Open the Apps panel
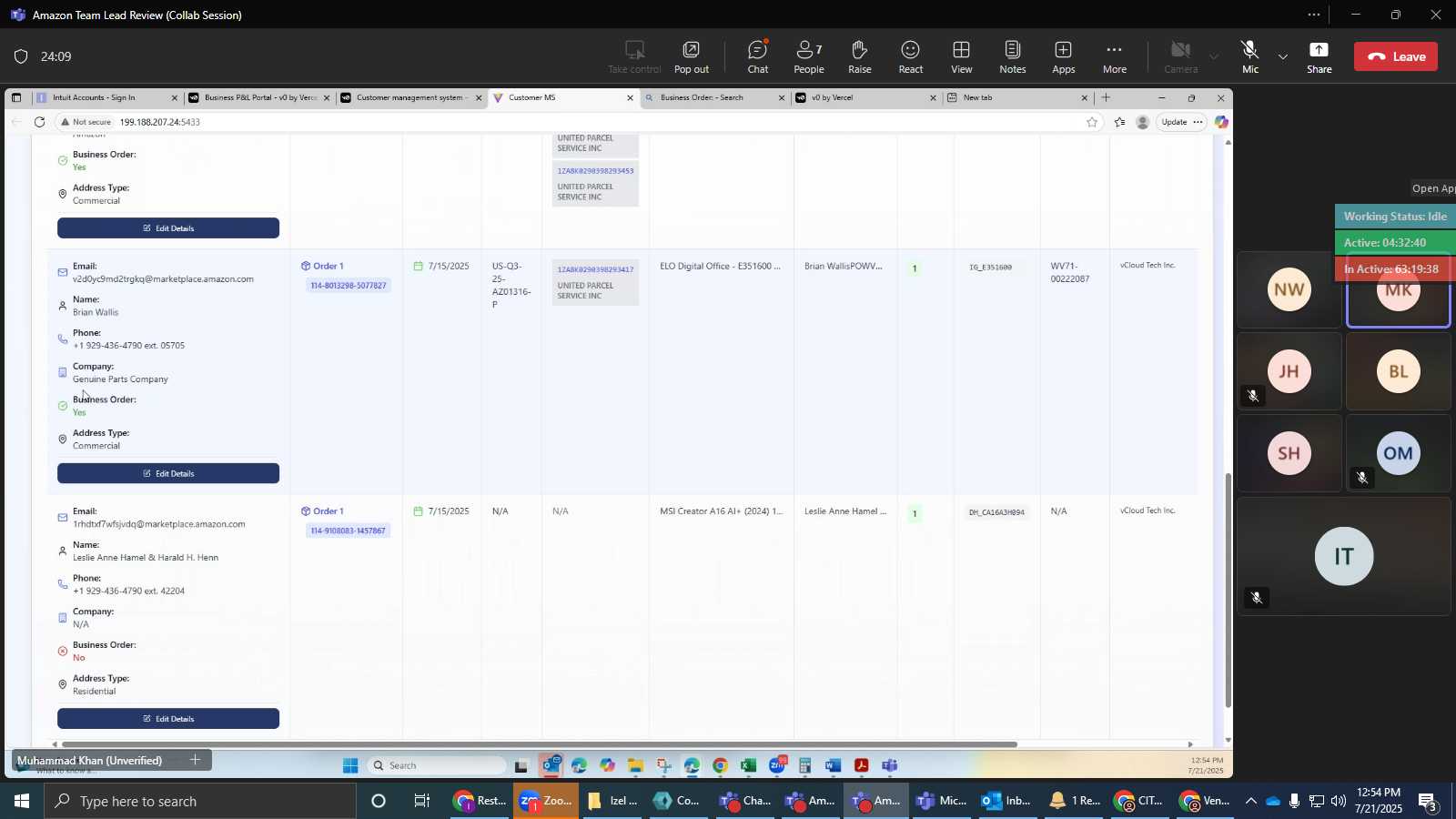Viewport: 1456px width, 819px height. (x=1063, y=56)
